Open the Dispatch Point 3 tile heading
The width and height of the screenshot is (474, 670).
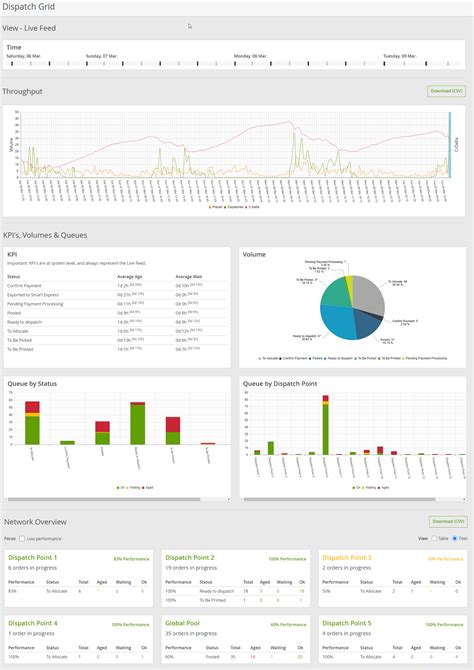tap(347, 558)
